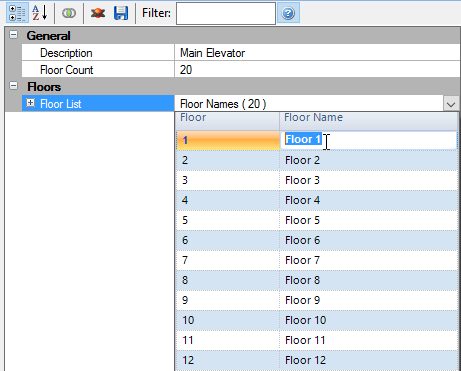Select floor number 4 cell
The width and height of the screenshot is (461, 371).
coord(228,200)
